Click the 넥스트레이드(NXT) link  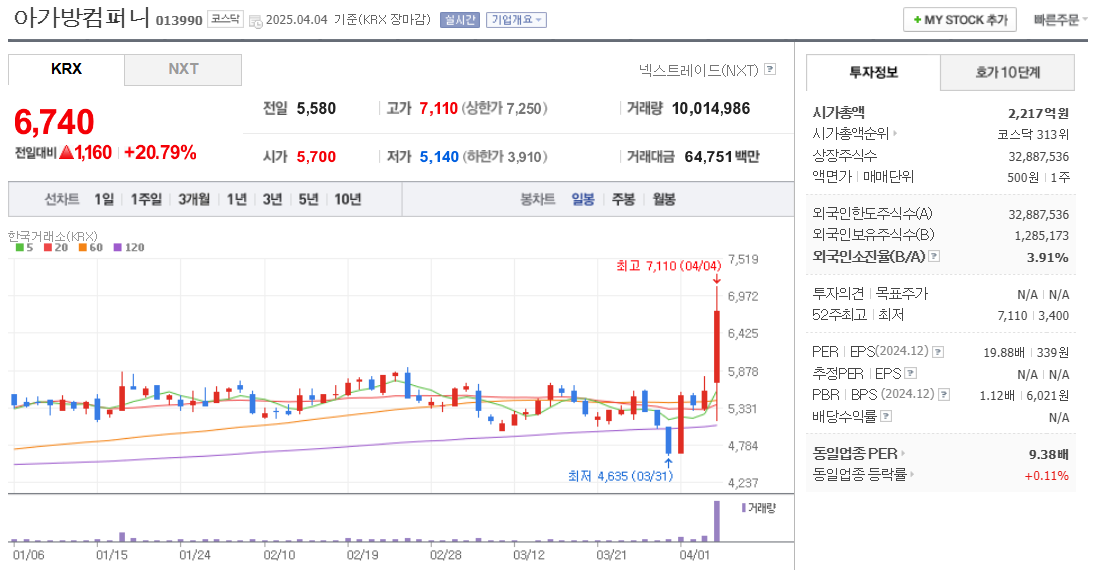(698, 69)
